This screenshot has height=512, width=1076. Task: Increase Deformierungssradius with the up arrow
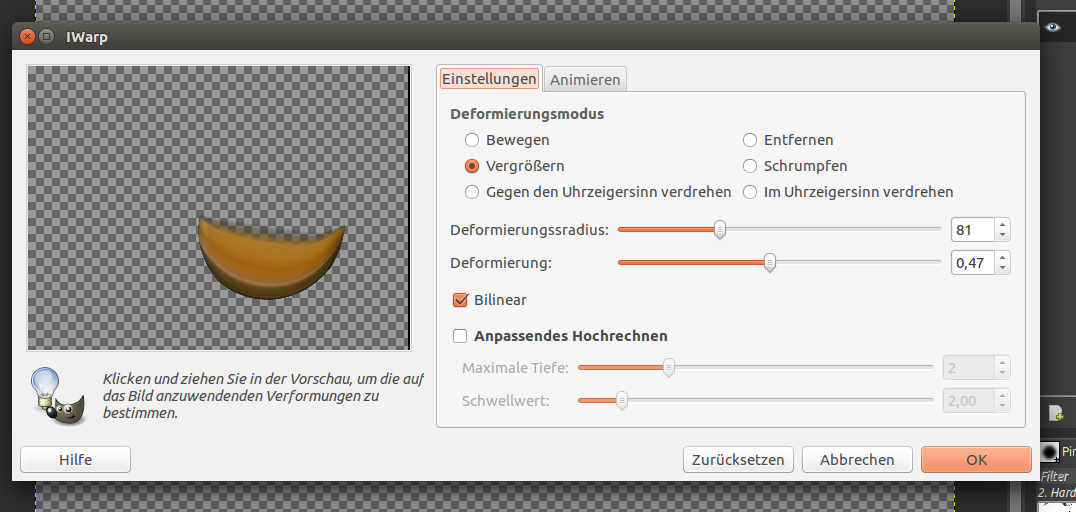point(1003,224)
